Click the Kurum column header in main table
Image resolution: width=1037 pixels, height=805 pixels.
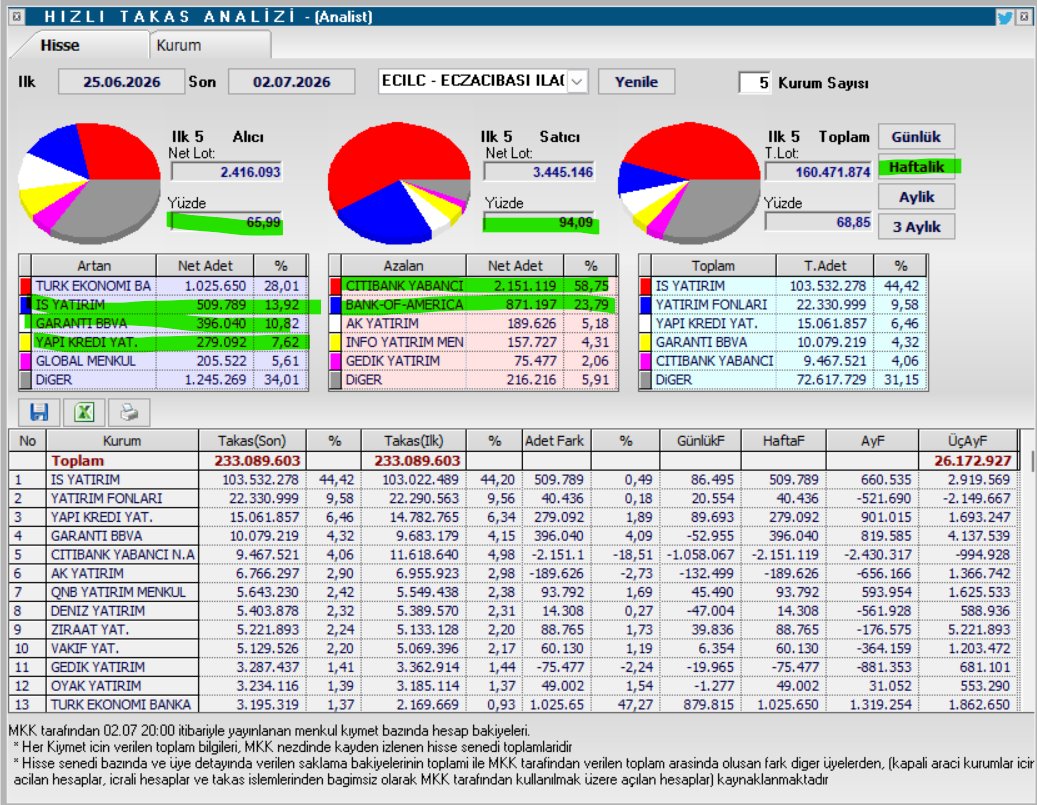(122, 441)
